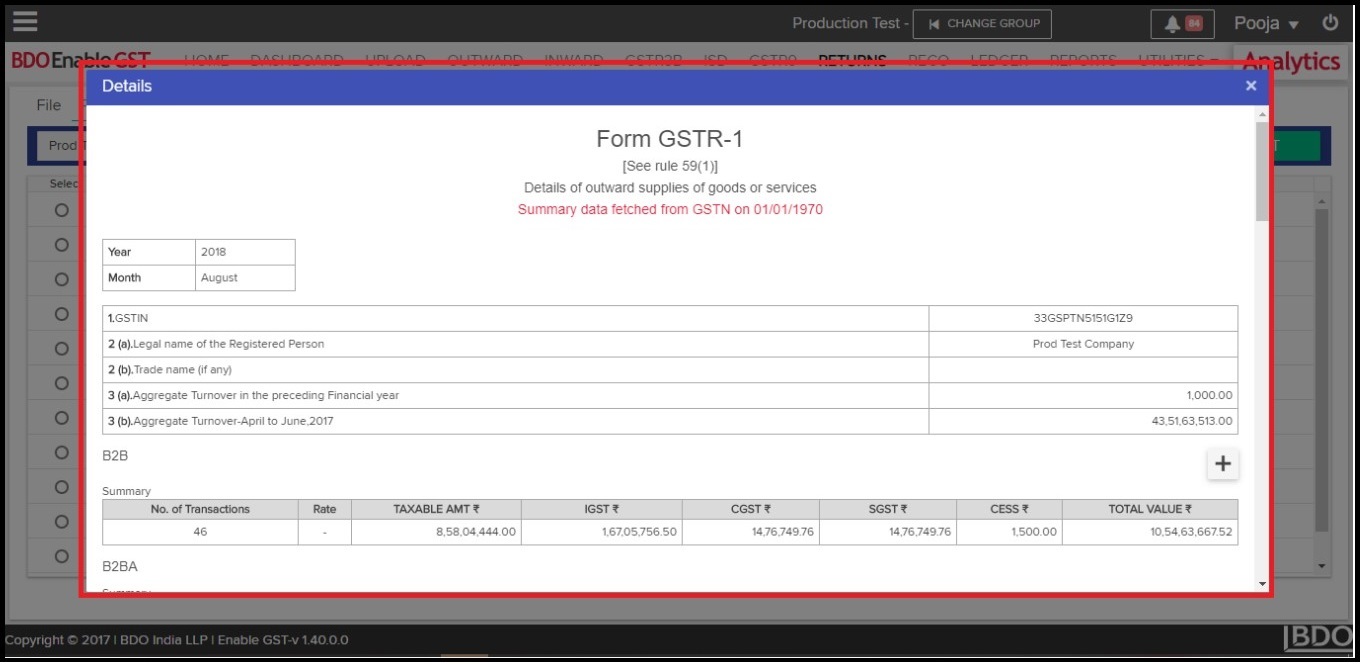This screenshot has width=1360, height=664.
Task: Close the Details dialog with X
Action: click(x=1251, y=86)
